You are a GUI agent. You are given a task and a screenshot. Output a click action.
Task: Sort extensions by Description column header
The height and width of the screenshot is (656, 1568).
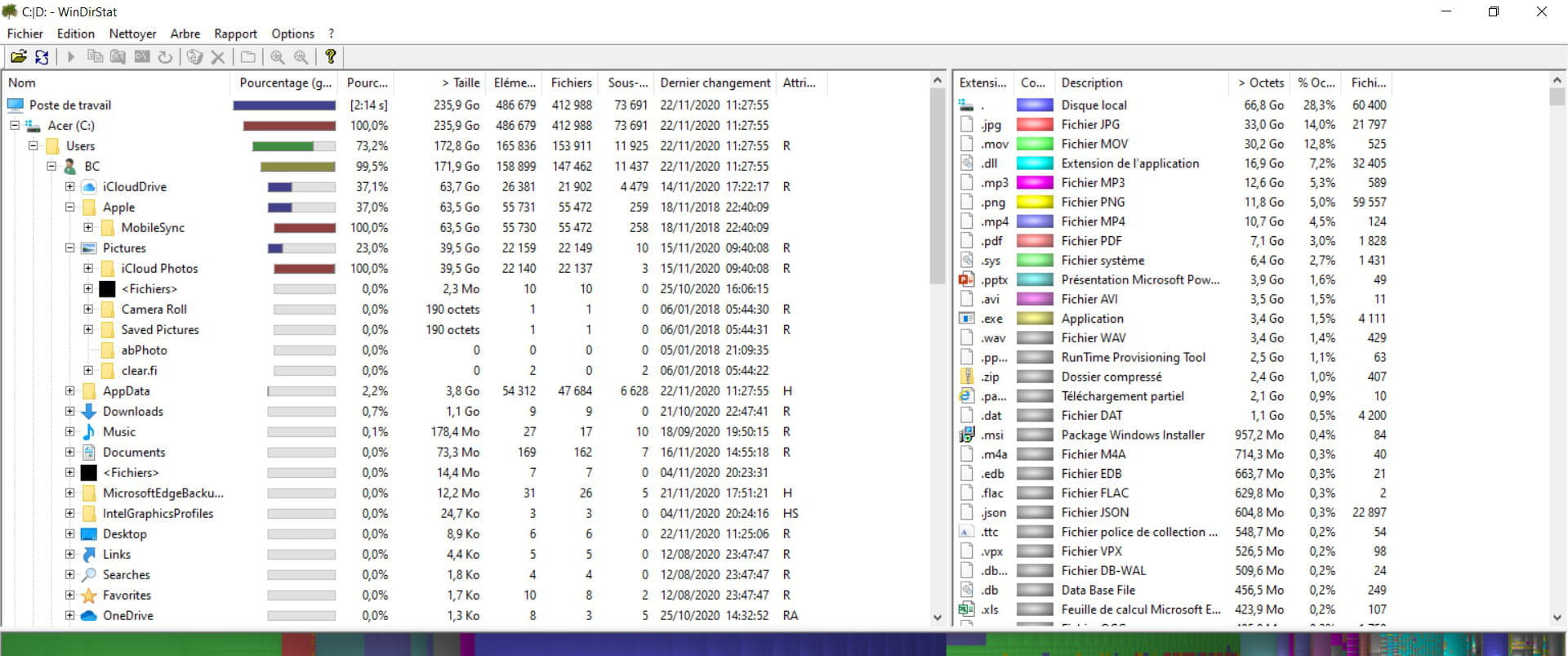pyautogui.click(x=1142, y=83)
